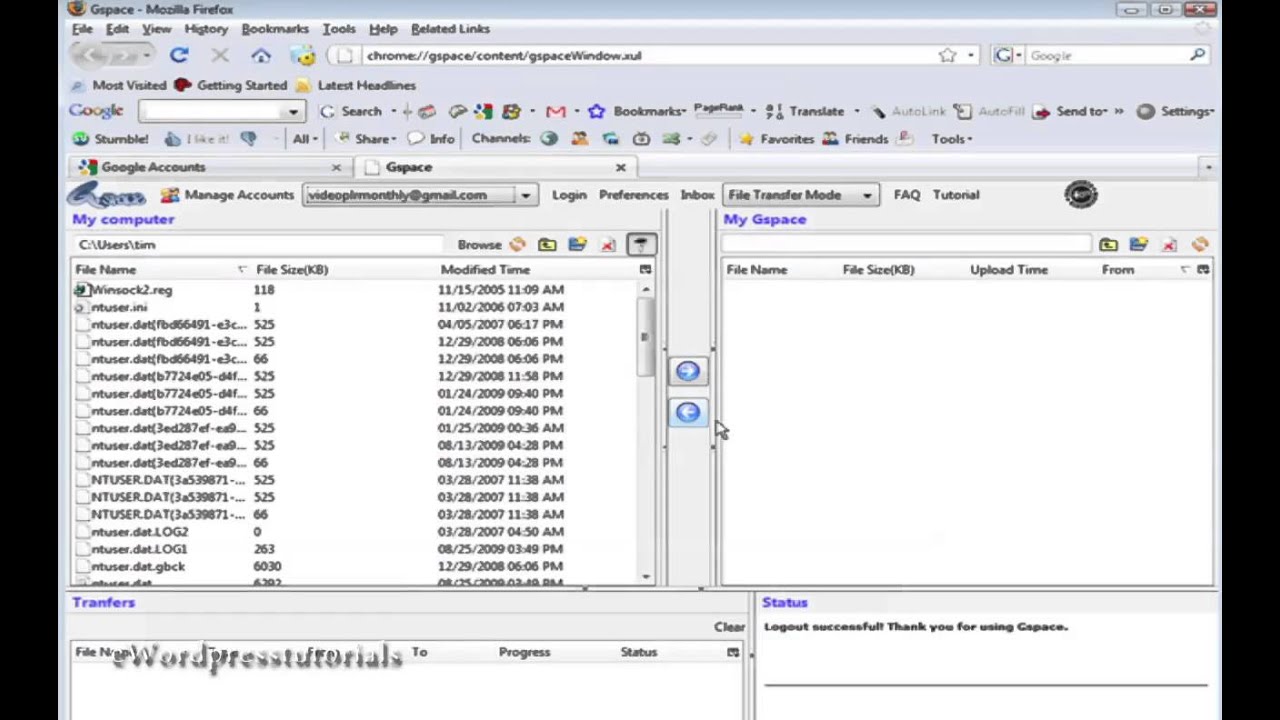Go up one folder in My computer
Screen dimensions: 1280x720
tap(547, 244)
